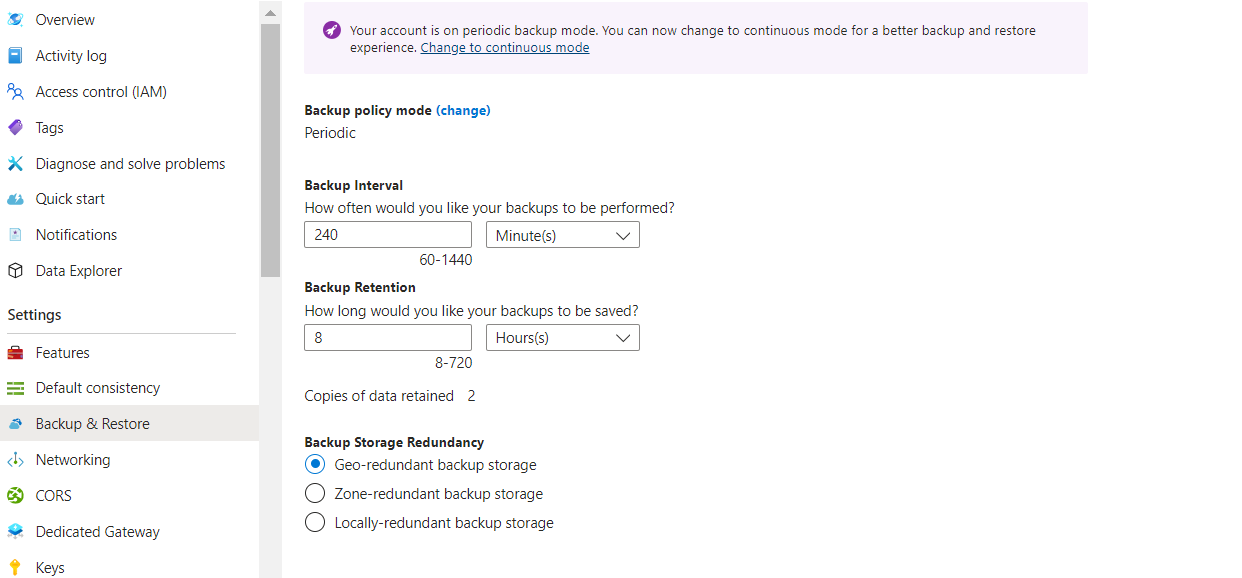Choose Locally-redundant backup storage
Image resolution: width=1242 pixels, height=578 pixels.
[315, 522]
